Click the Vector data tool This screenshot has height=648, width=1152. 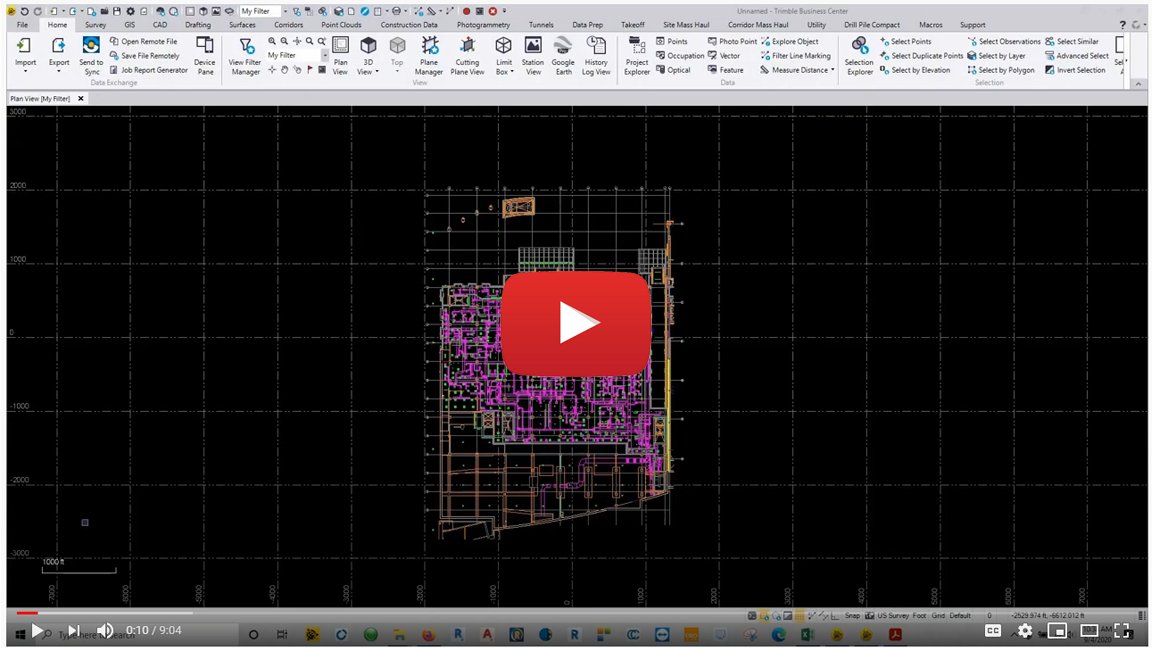(x=724, y=56)
